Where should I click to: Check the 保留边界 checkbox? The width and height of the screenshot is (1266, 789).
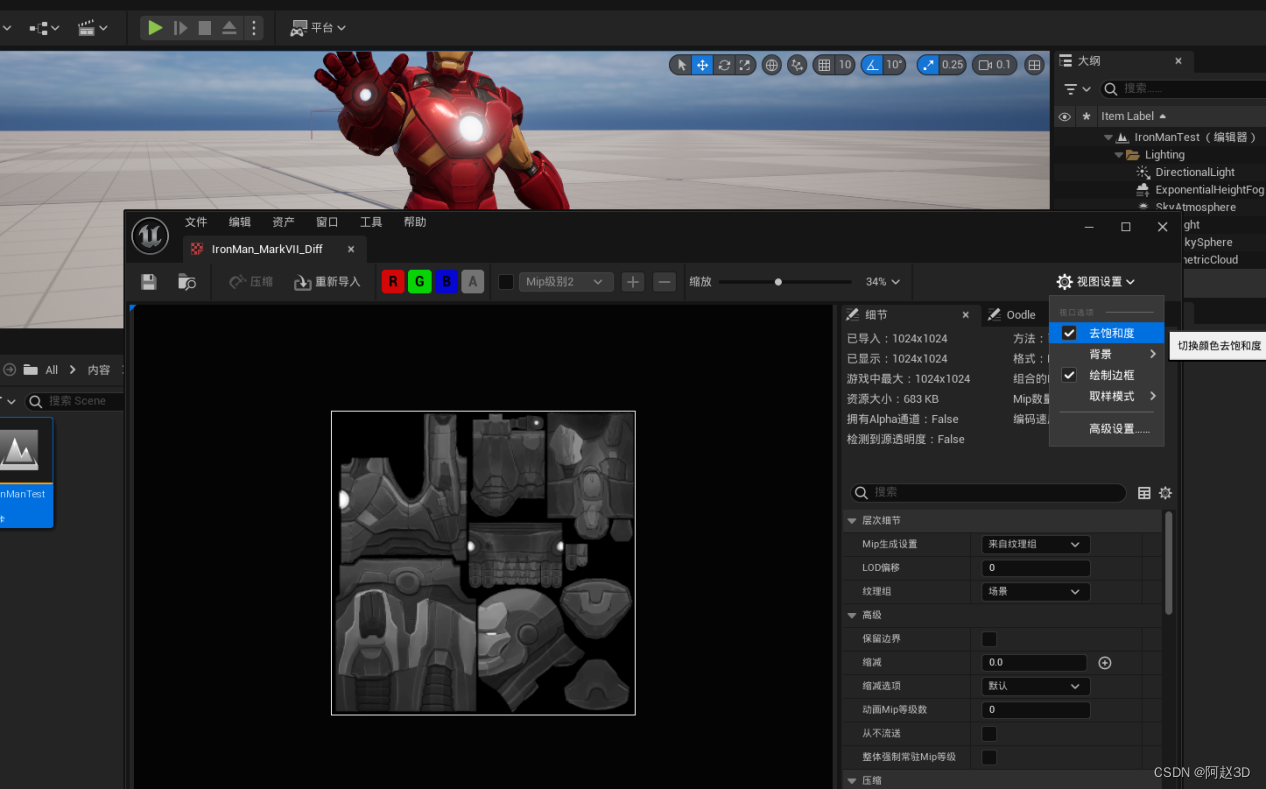pos(989,639)
